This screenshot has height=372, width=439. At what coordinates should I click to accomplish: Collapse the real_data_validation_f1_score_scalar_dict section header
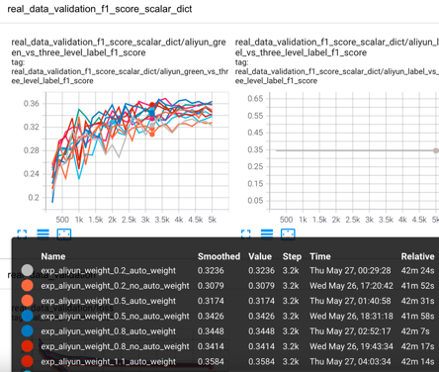(x=100, y=9)
